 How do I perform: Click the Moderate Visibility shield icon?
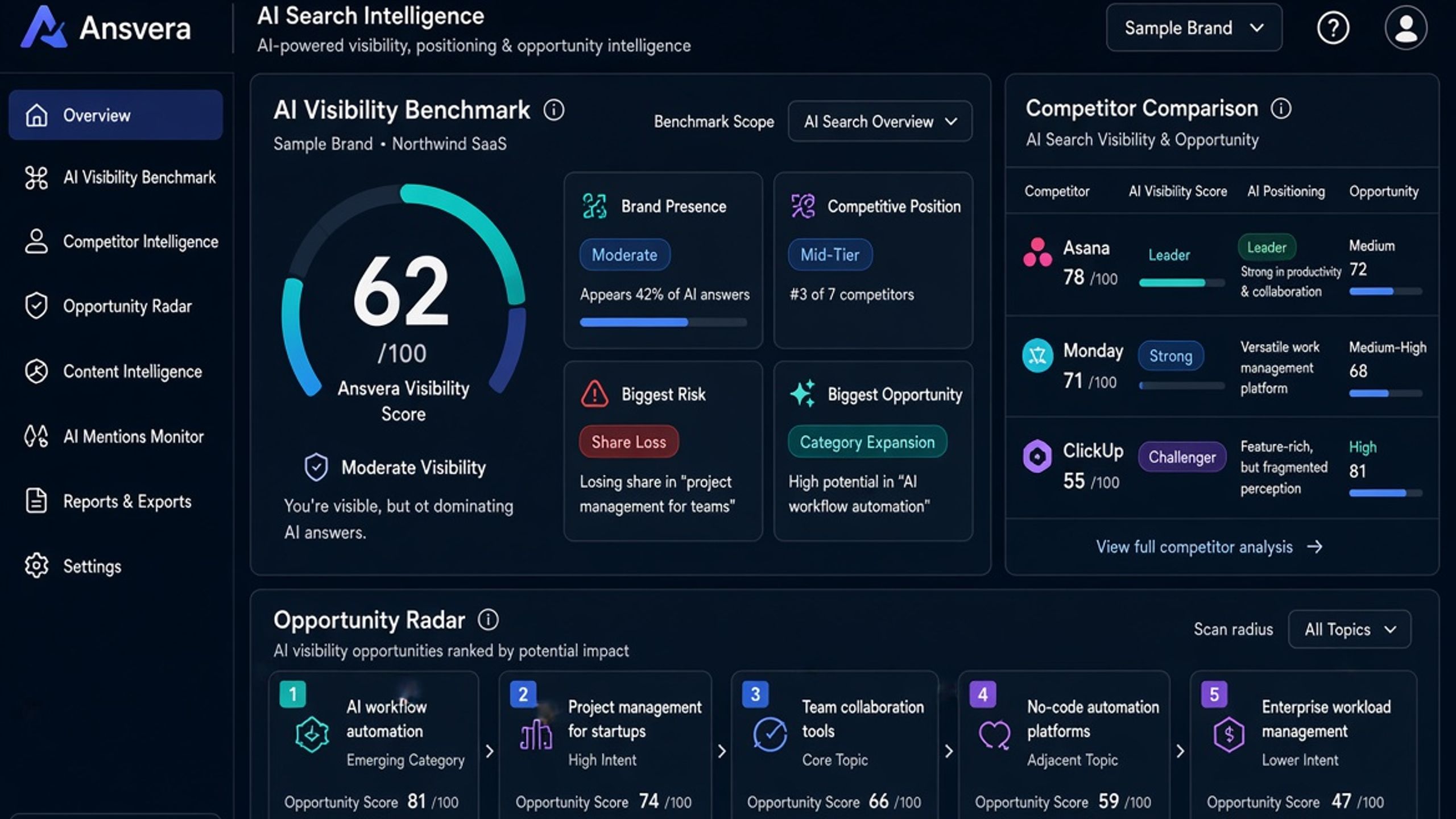pos(316,467)
